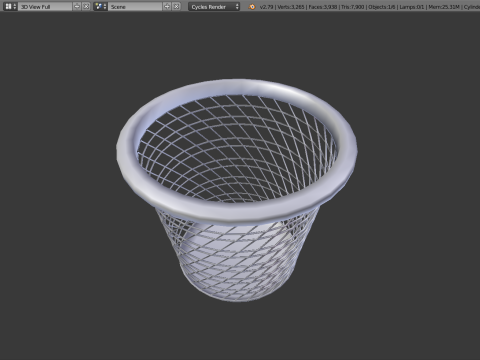The image size is (480, 360).
Task: Add a new screen layout with plus button
Action: pyautogui.click(x=77, y=6)
